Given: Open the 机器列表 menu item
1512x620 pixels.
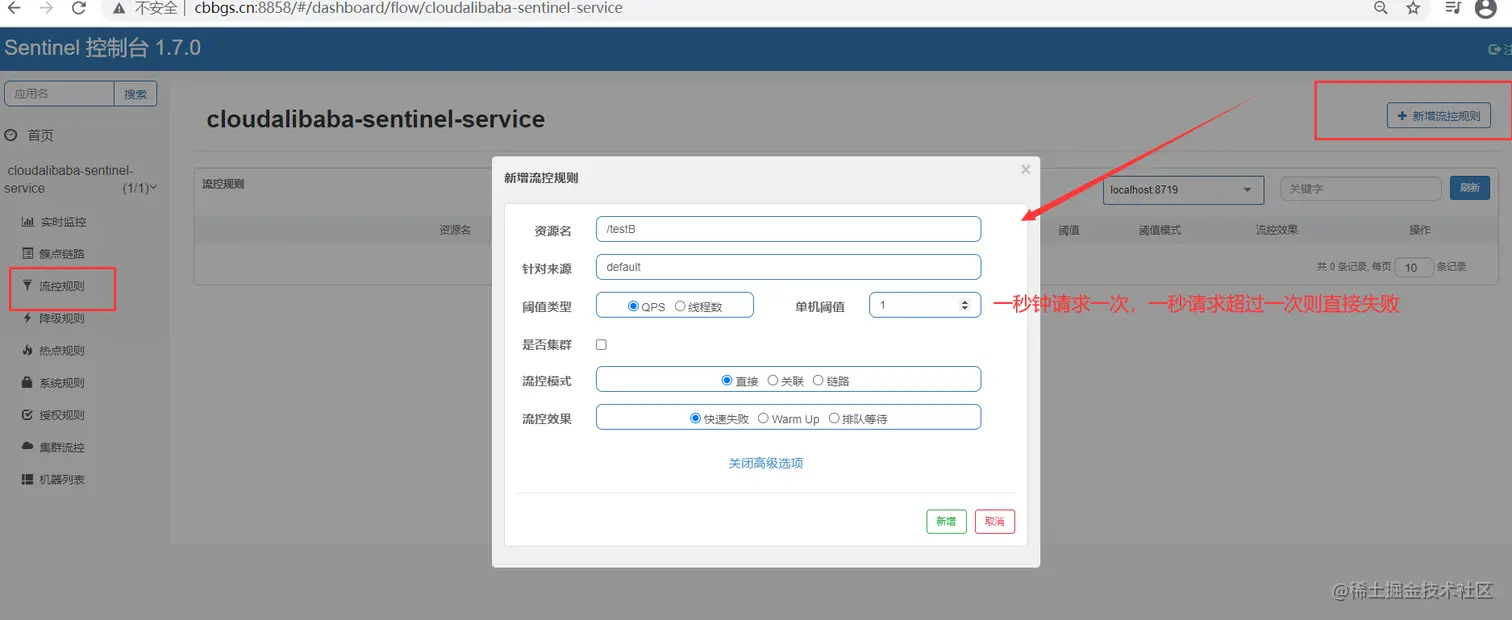Looking at the screenshot, I should click(62, 480).
